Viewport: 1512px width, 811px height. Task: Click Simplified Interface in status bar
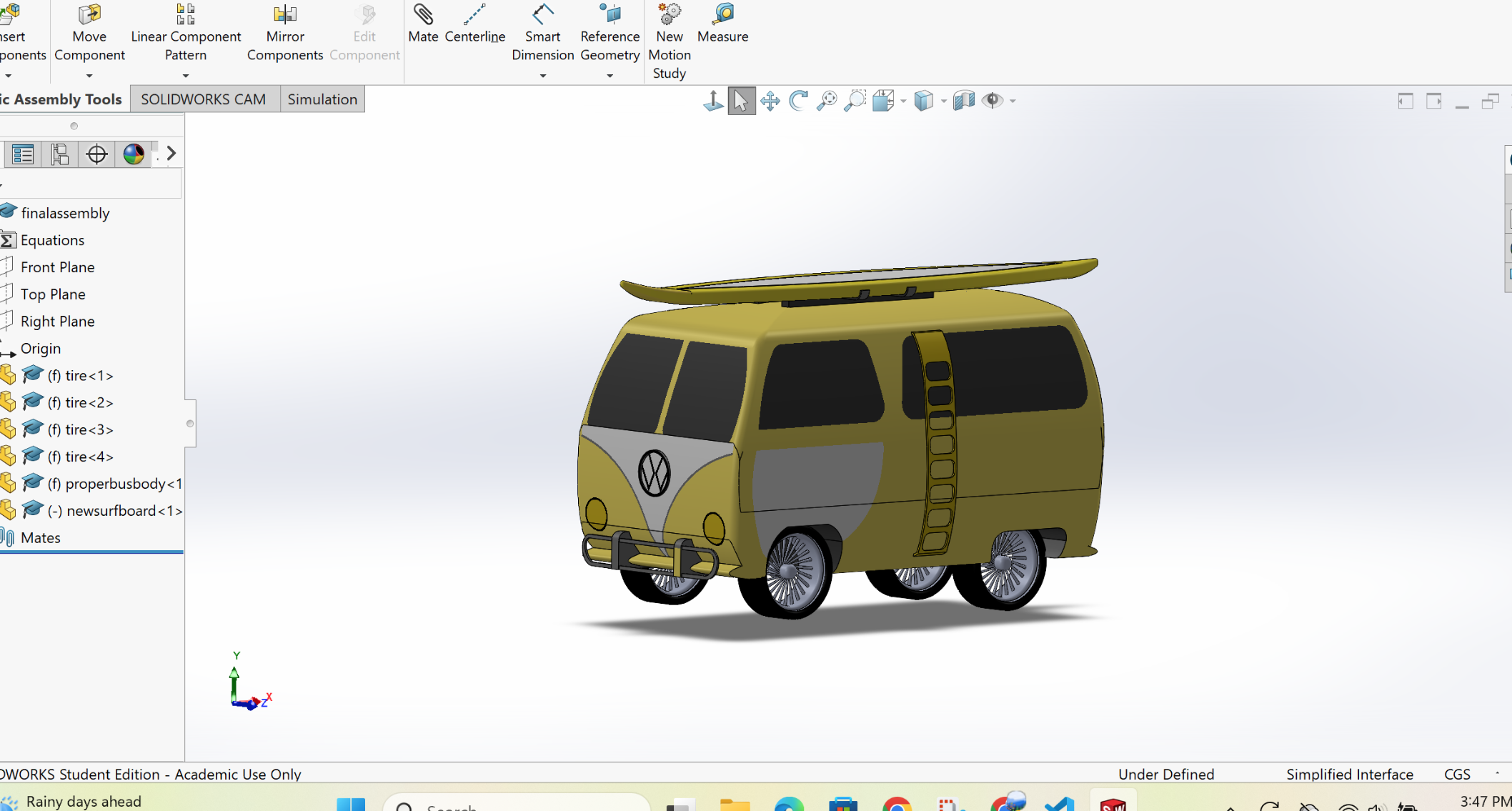[x=1350, y=775]
